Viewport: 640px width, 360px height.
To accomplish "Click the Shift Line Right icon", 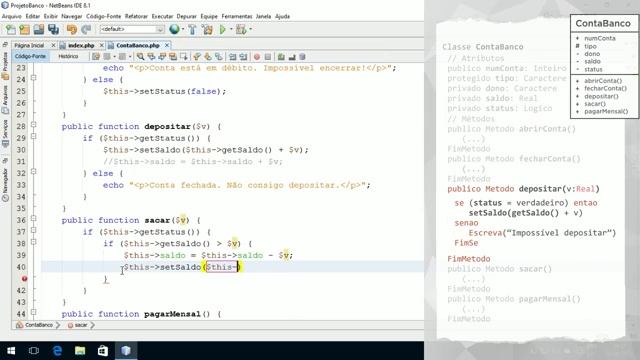I will [243, 57].
